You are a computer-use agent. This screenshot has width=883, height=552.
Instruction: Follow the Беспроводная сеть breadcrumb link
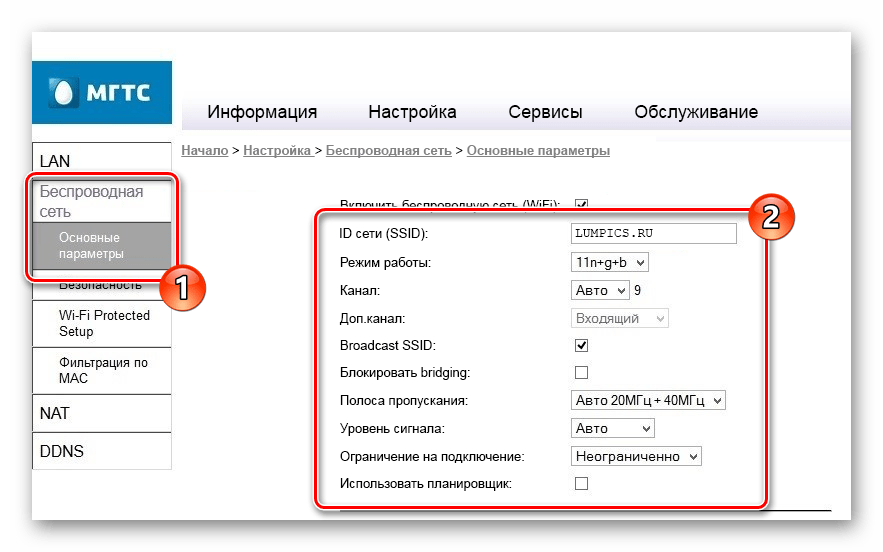389,150
